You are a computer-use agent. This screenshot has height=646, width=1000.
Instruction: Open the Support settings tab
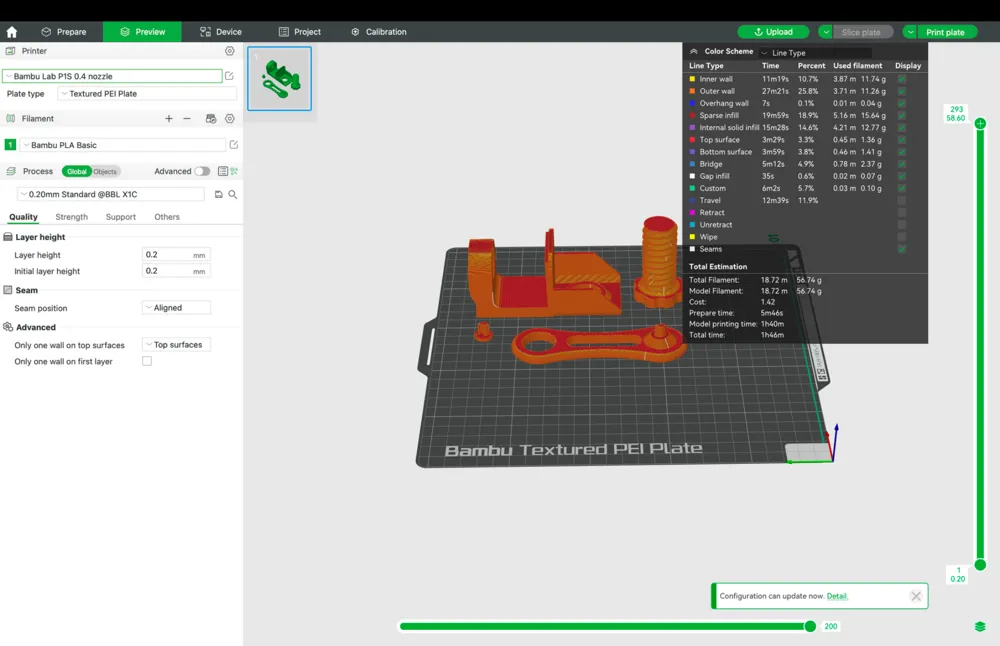121,217
